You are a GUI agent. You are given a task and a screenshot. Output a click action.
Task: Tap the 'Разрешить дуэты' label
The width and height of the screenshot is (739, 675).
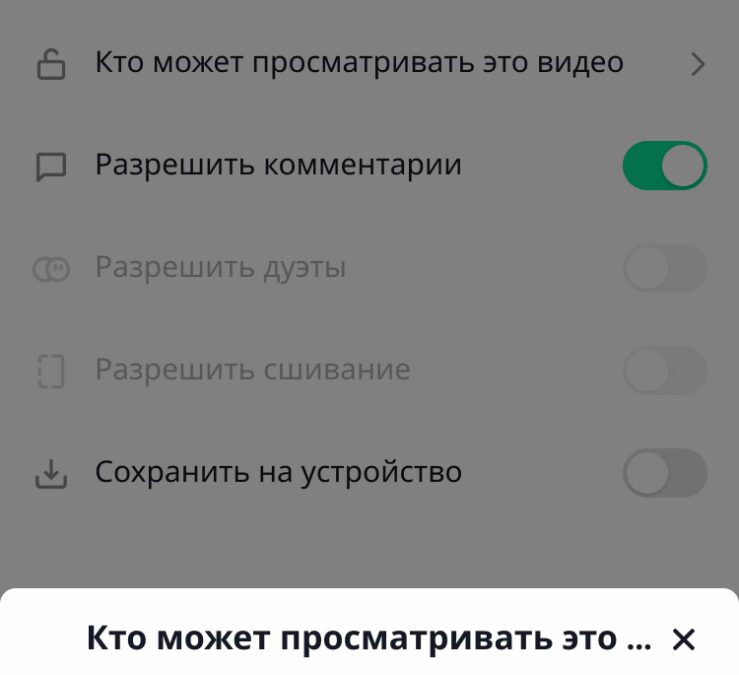(x=220, y=268)
